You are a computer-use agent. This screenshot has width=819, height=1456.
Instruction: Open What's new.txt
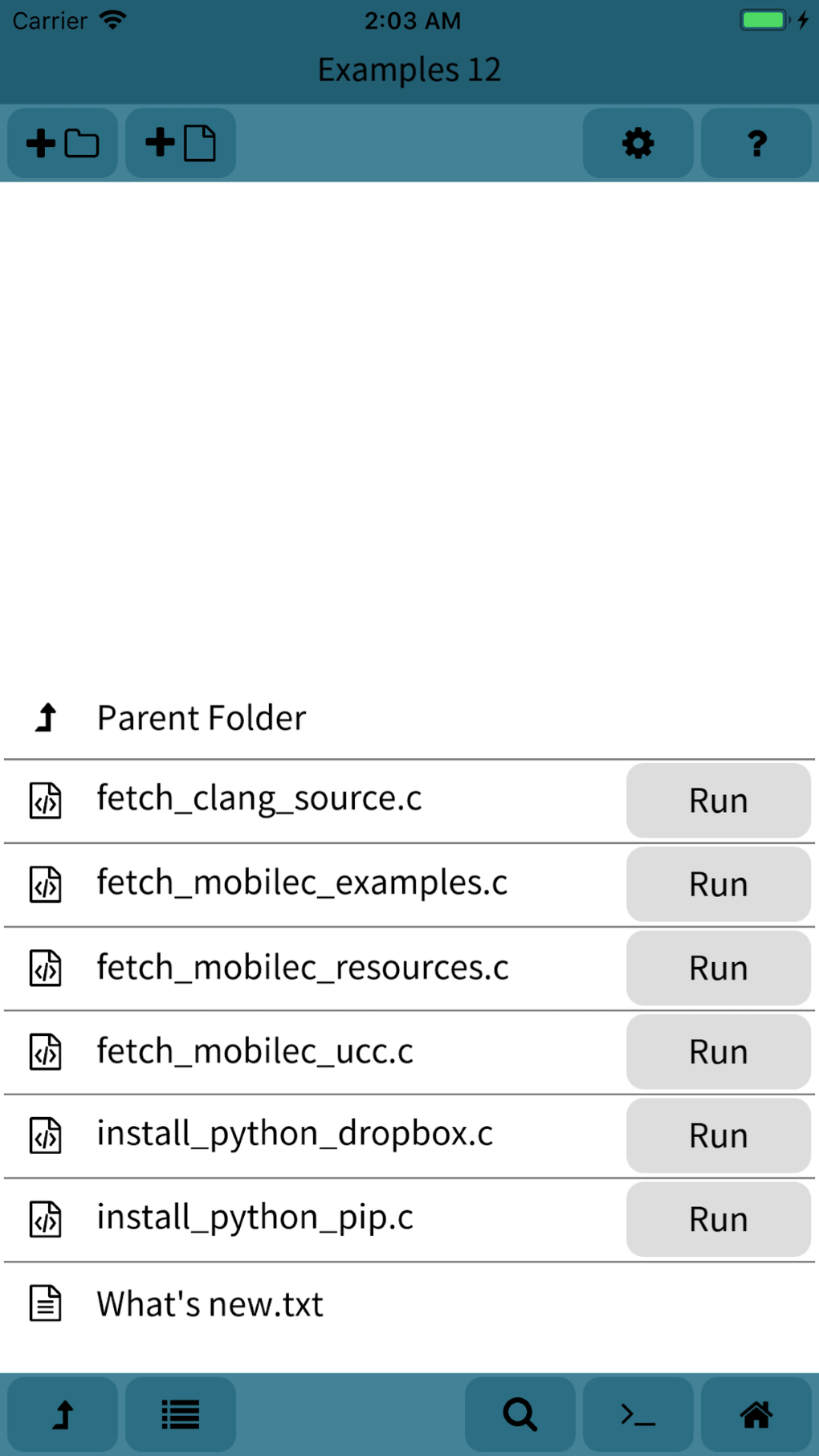(x=209, y=1303)
